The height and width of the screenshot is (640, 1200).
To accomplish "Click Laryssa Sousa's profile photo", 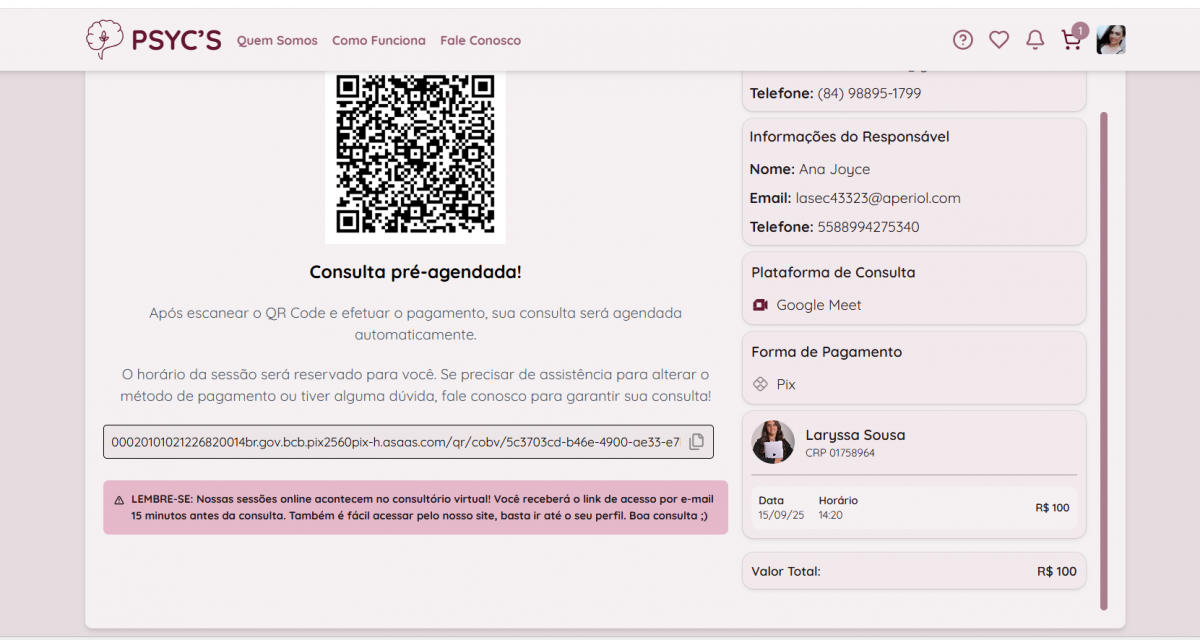I will coord(772,442).
